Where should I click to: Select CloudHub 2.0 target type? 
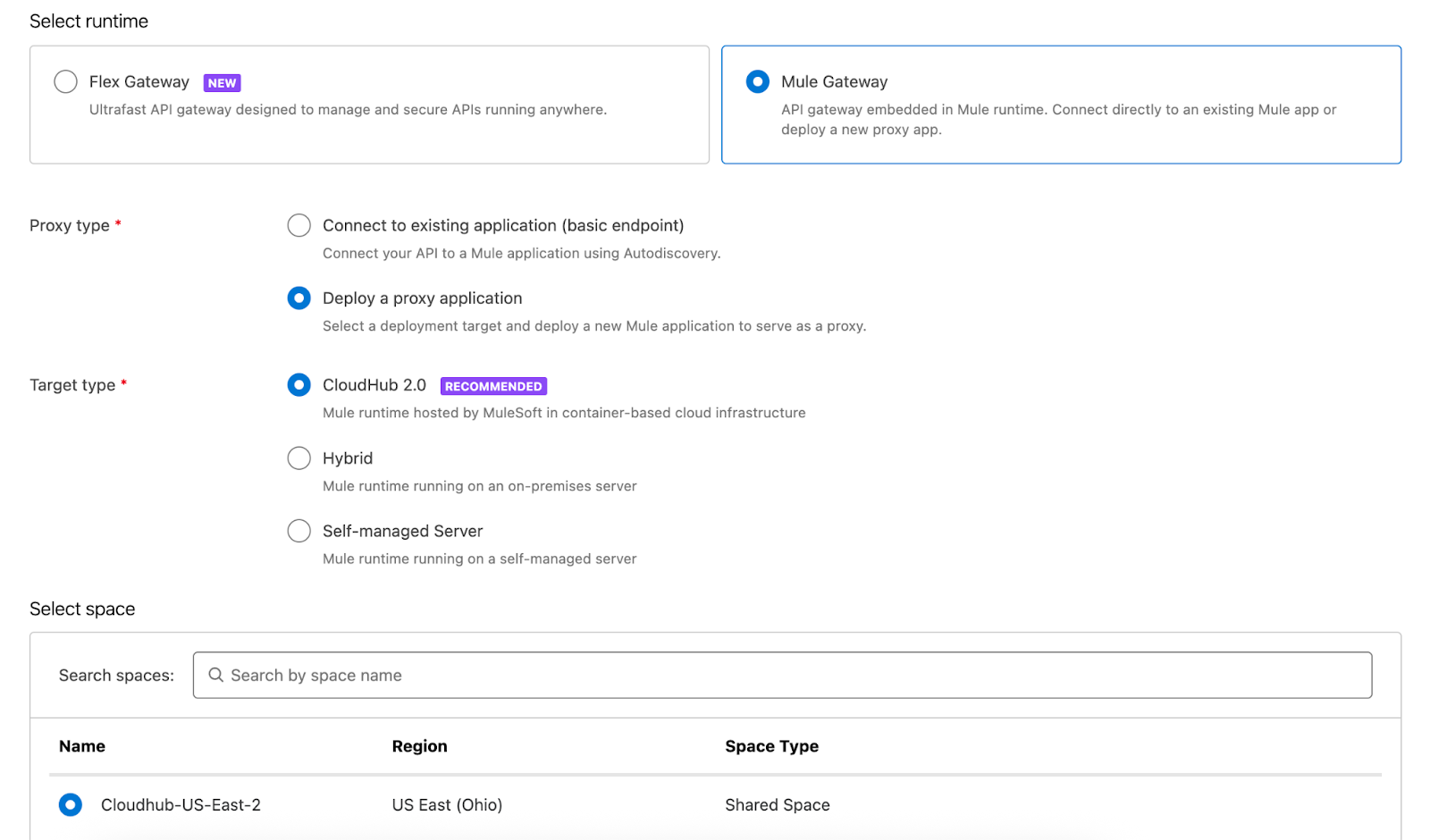point(299,385)
